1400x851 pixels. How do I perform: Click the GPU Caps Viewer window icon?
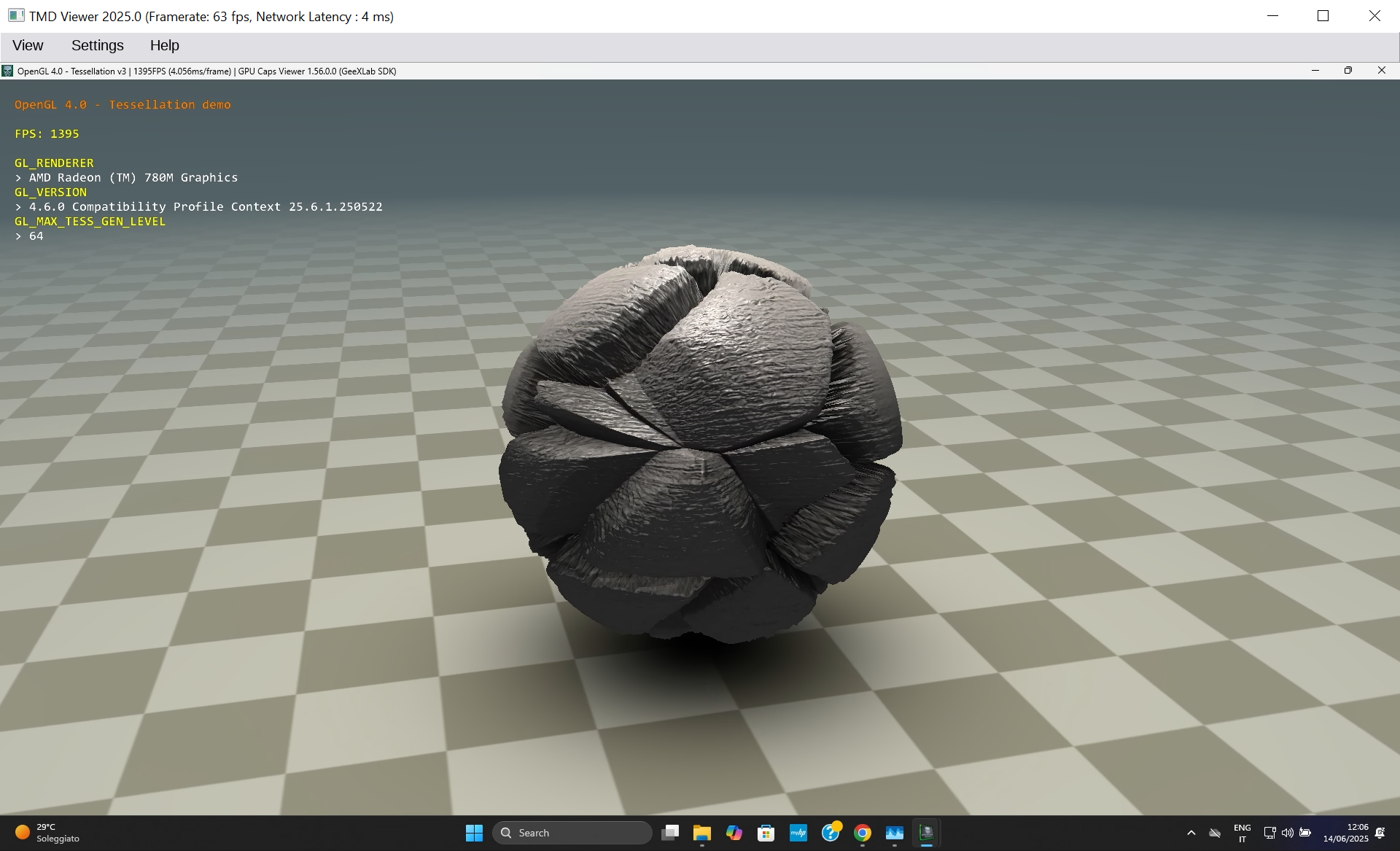(x=7, y=71)
